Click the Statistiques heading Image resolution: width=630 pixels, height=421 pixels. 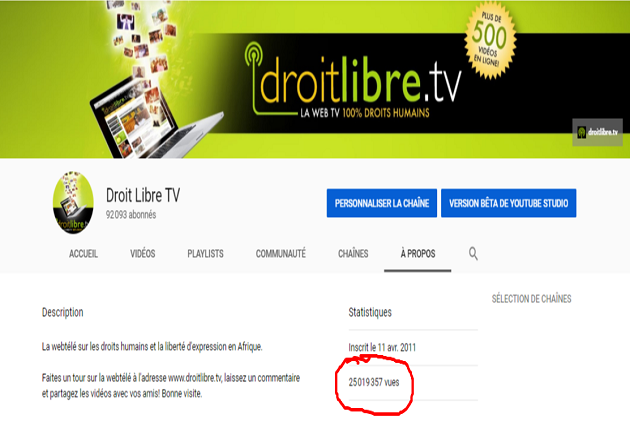(x=370, y=313)
